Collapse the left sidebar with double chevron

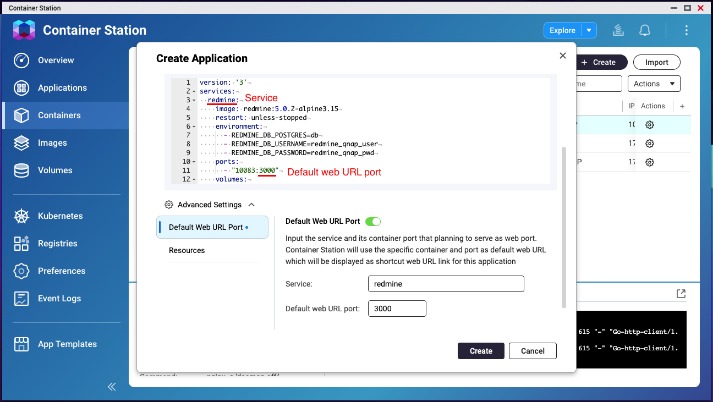tap(111, 386)
